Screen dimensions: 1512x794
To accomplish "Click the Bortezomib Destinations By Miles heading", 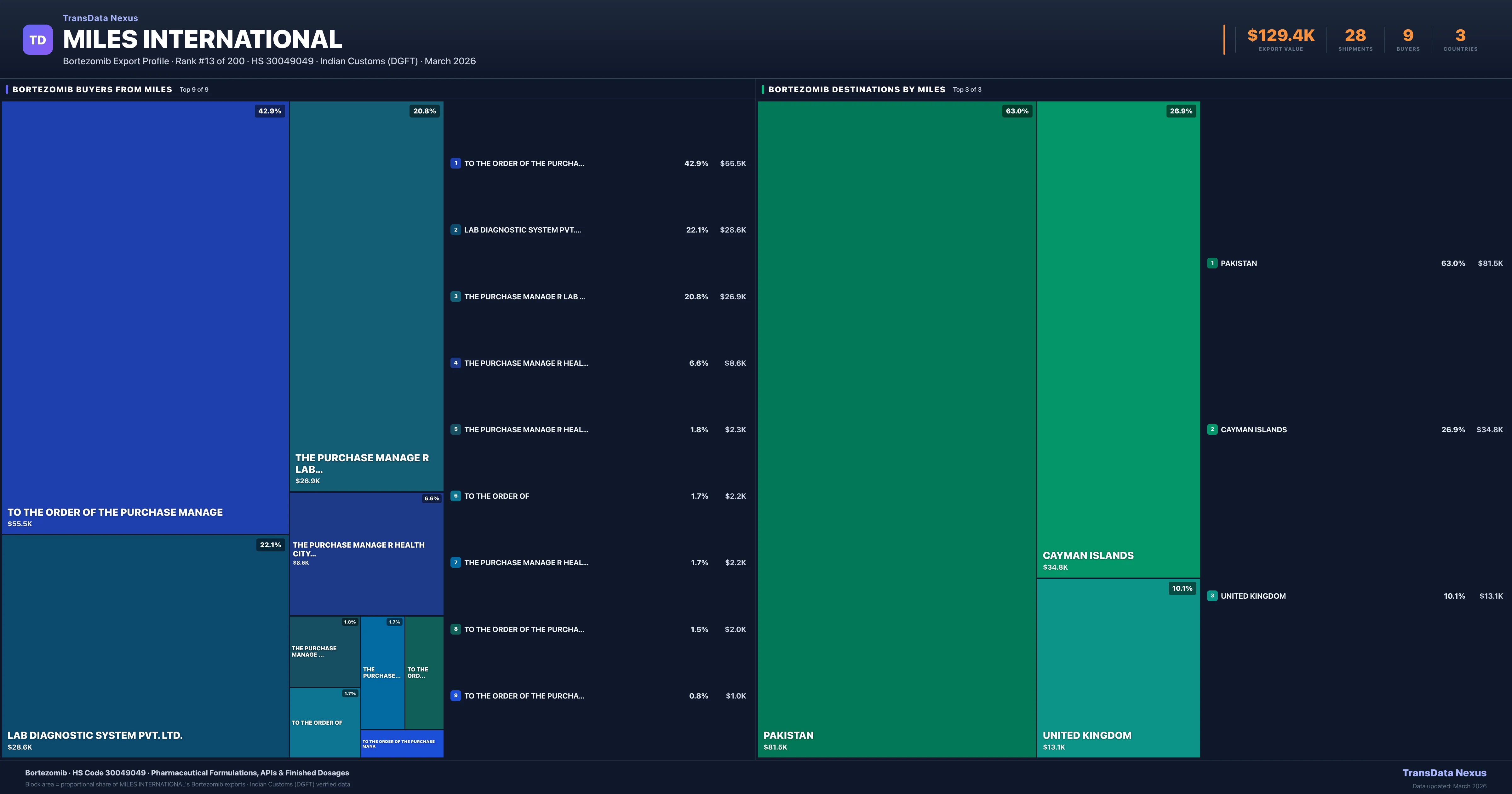I will 856,89.
